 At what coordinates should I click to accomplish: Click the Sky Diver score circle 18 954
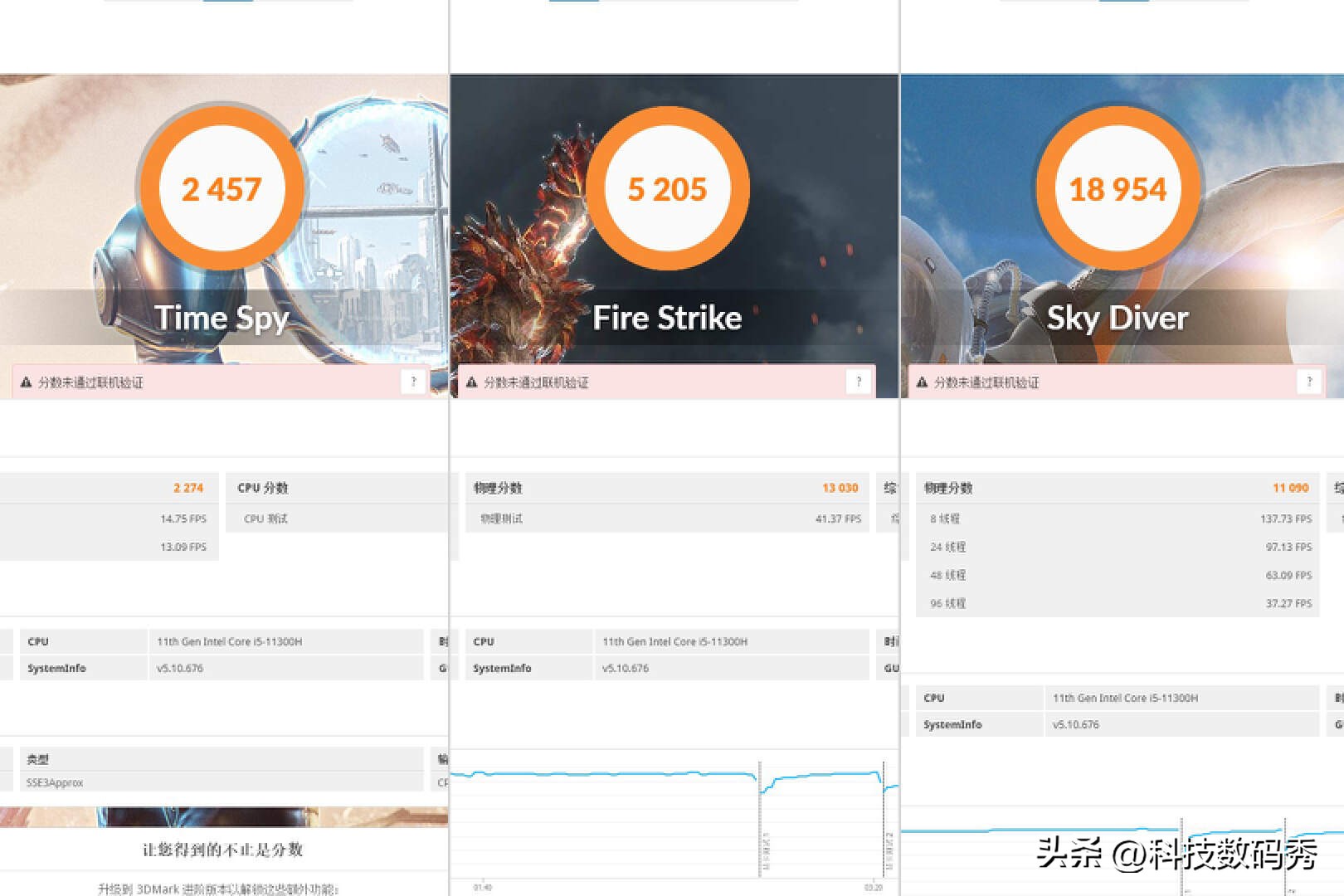click(1118, 189)
